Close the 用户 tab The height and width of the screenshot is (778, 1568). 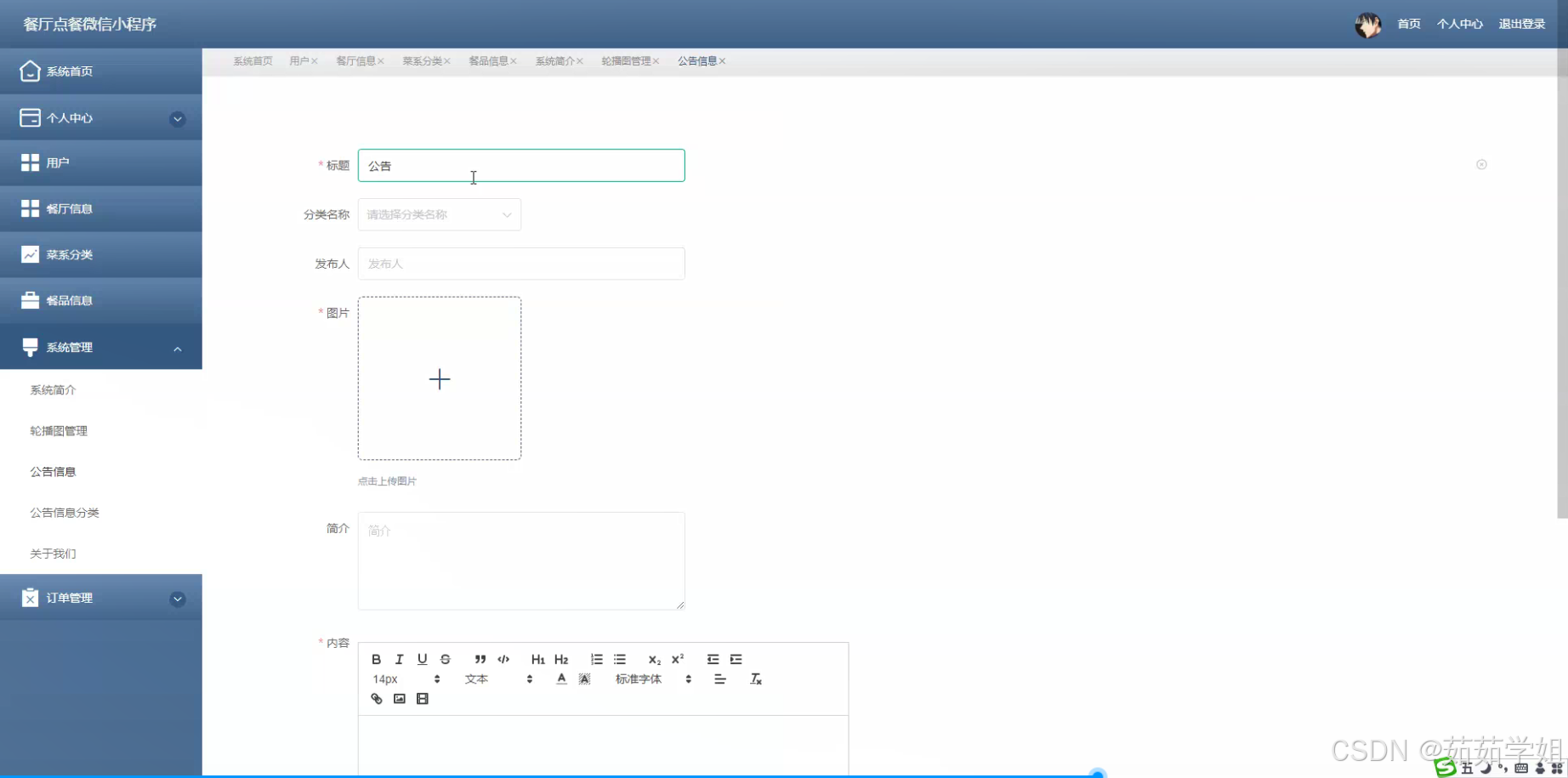(x=315, y=61)
